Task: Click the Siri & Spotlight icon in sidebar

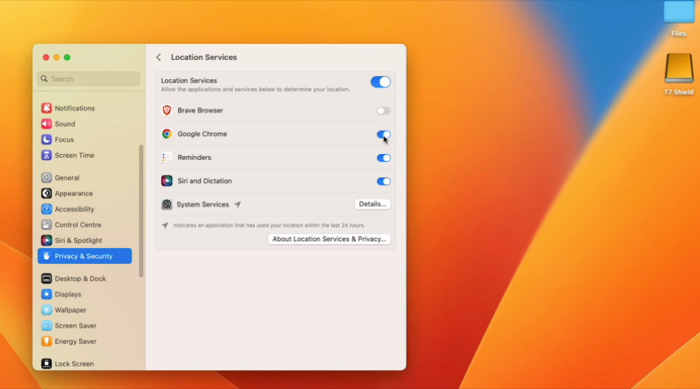Action: 46,240
